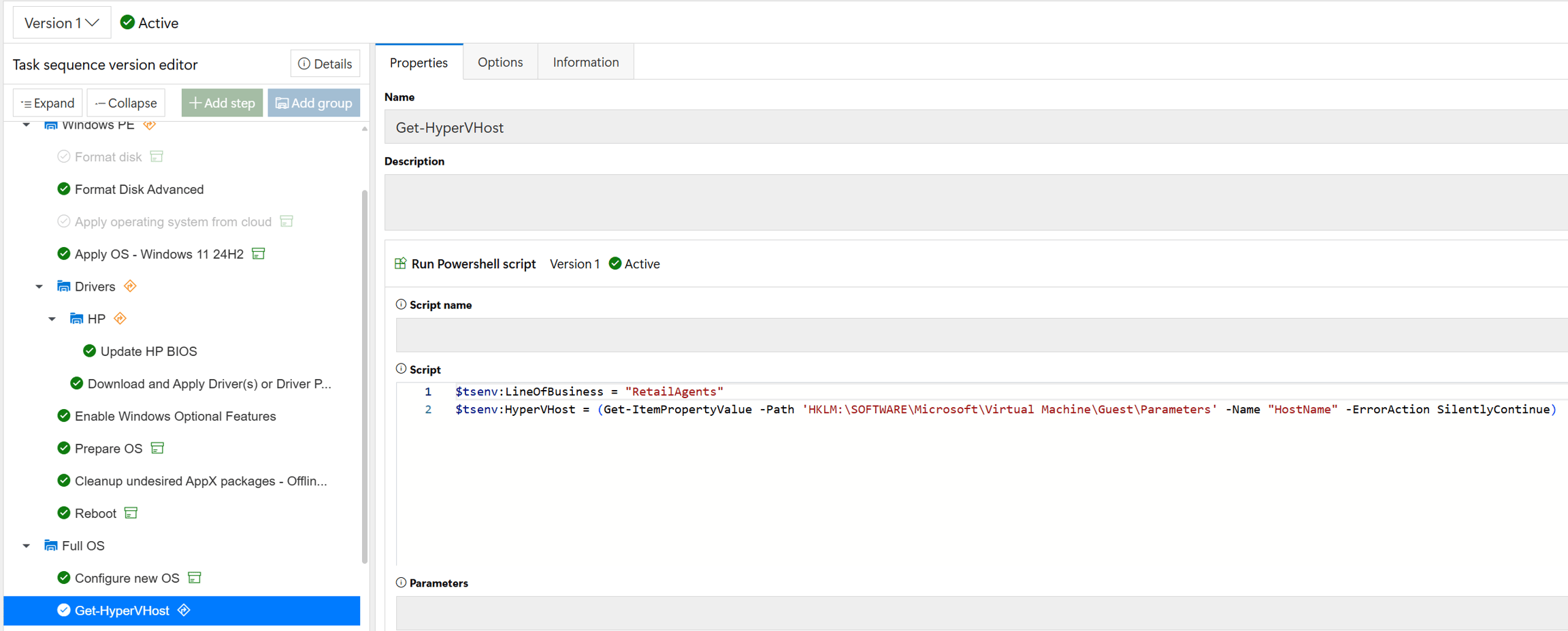Click the Cleanup undesired AppX packages status check
Screen dimensions: 1568x631
(64, 481)
